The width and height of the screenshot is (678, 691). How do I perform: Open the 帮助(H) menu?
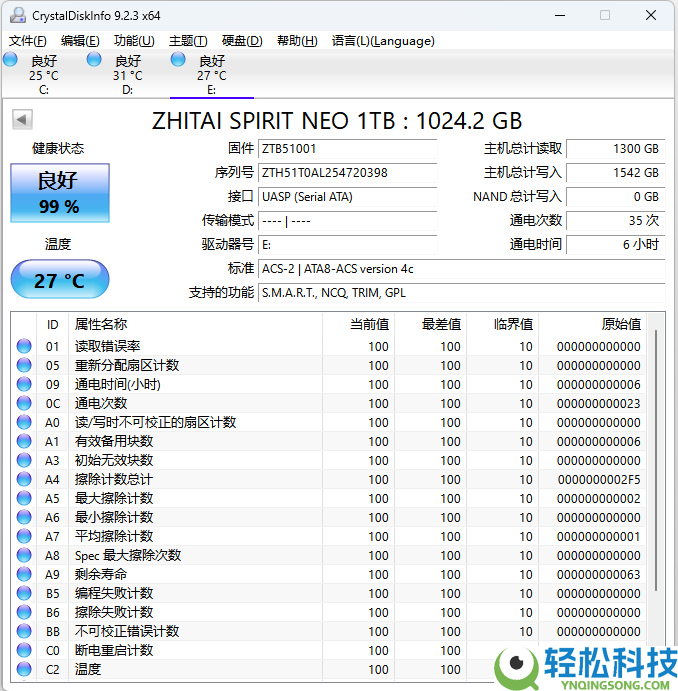tap(297, 41)
